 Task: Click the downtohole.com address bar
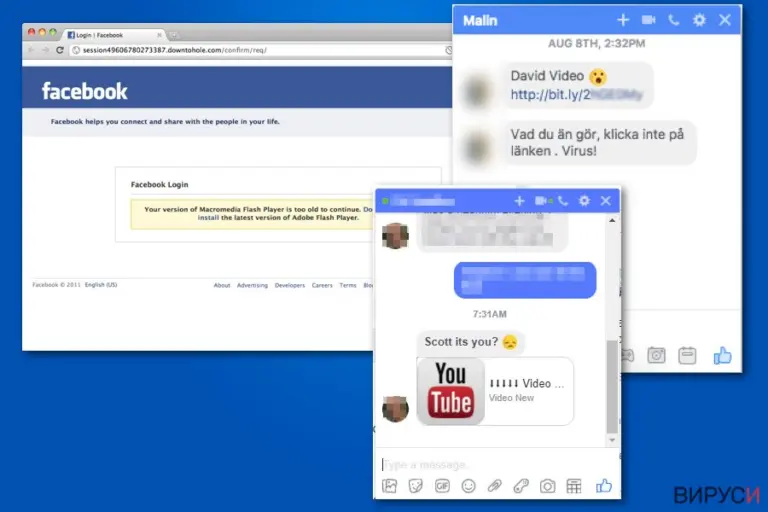click(x=260, y=50)
